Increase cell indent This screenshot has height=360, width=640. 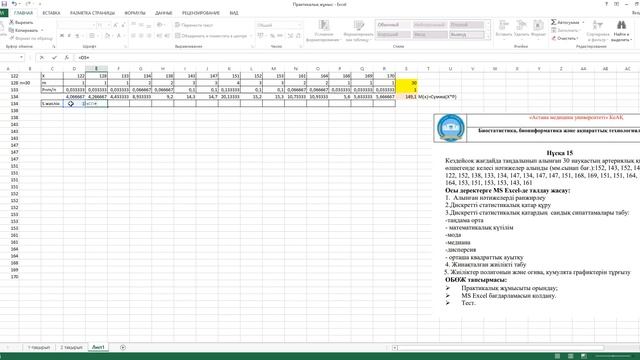[x=167, y=36]
